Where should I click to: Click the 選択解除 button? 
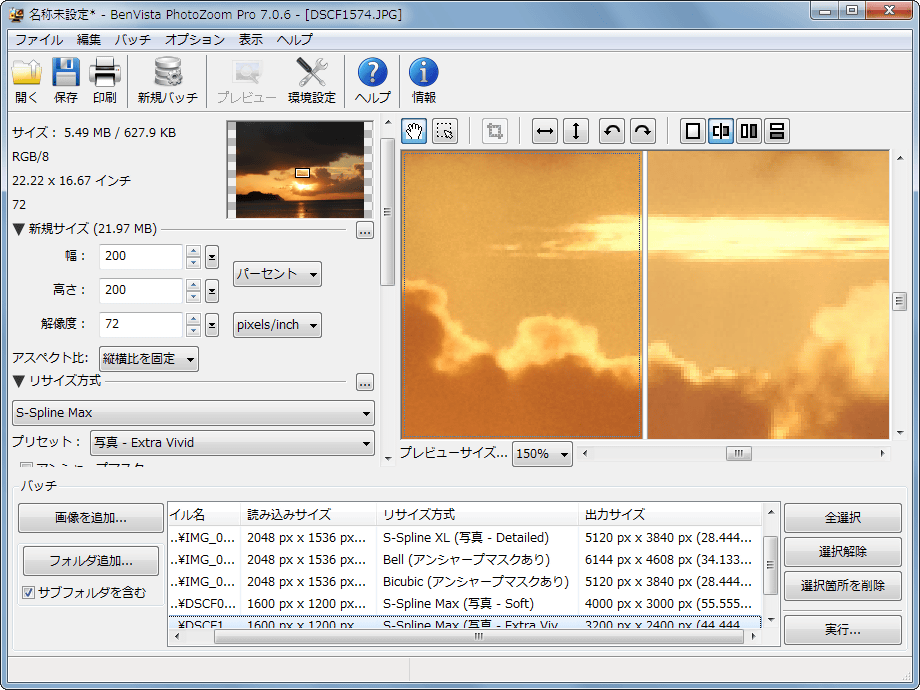[843, 552]
